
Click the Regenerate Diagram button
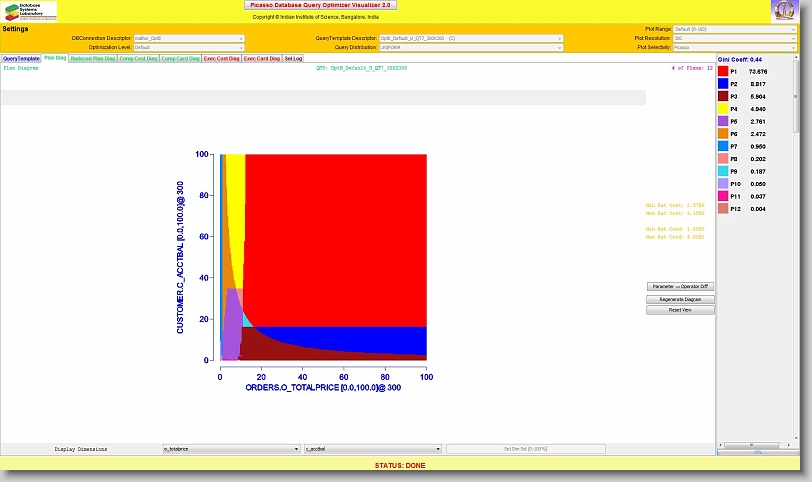680,299
